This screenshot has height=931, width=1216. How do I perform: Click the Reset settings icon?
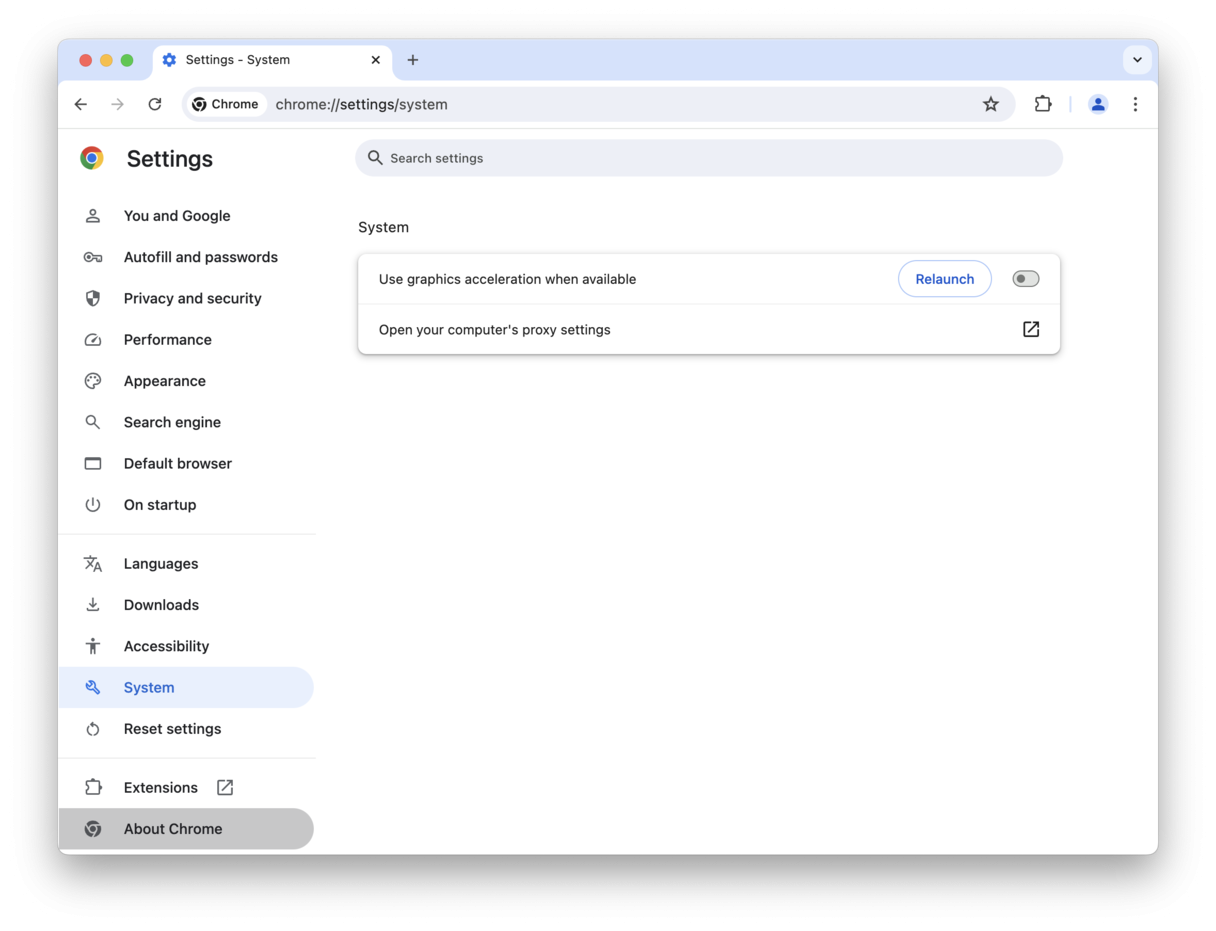[x=92, y=728]
